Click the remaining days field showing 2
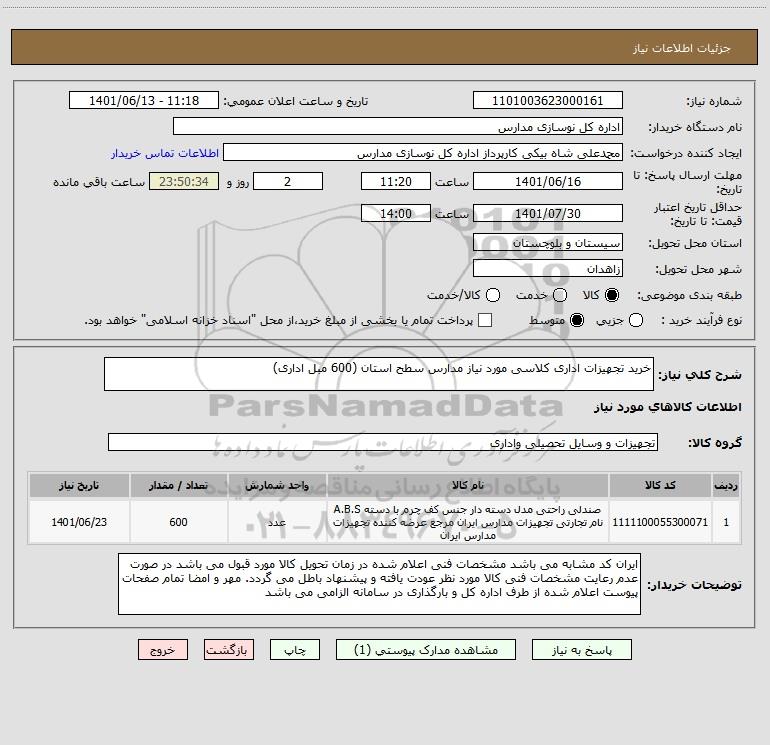Viewport: 770px width, 745px height. coord(288,181)
